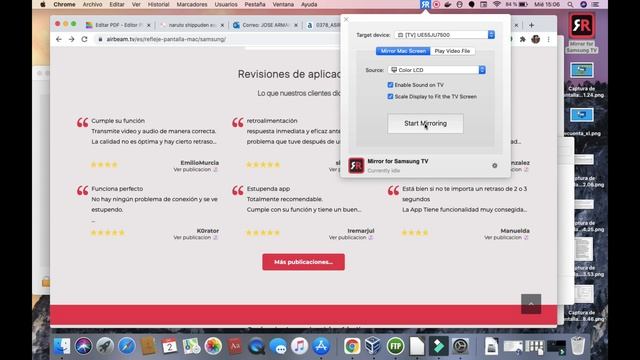Toggle Scale Display to Fit the TV Screen
Image resolution: width=640 pixels, height=360 pixels.
click(390, 97)
